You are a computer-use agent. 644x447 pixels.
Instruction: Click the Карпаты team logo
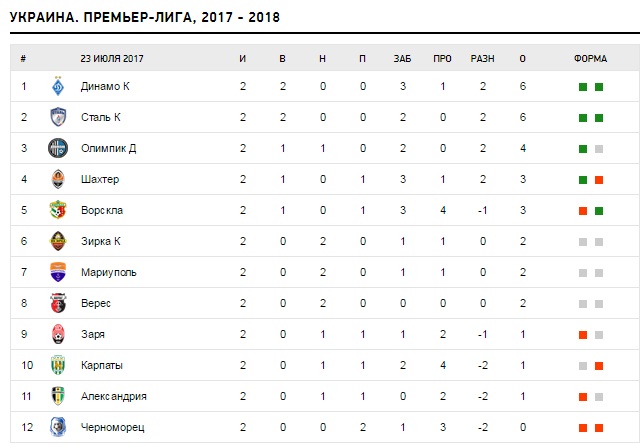coord(58,365)
